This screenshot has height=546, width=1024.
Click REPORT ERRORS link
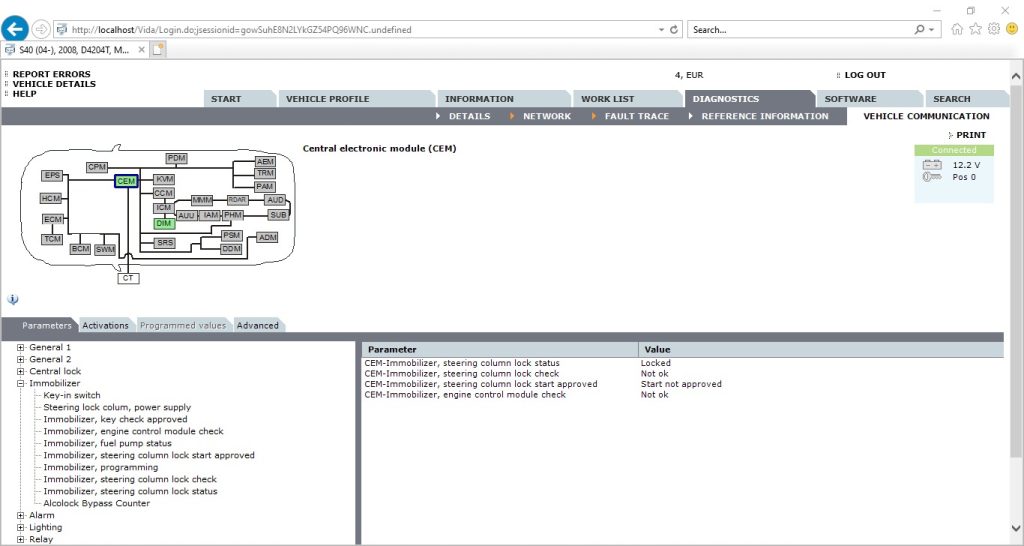pyautogui.click(x=52, y=74)
